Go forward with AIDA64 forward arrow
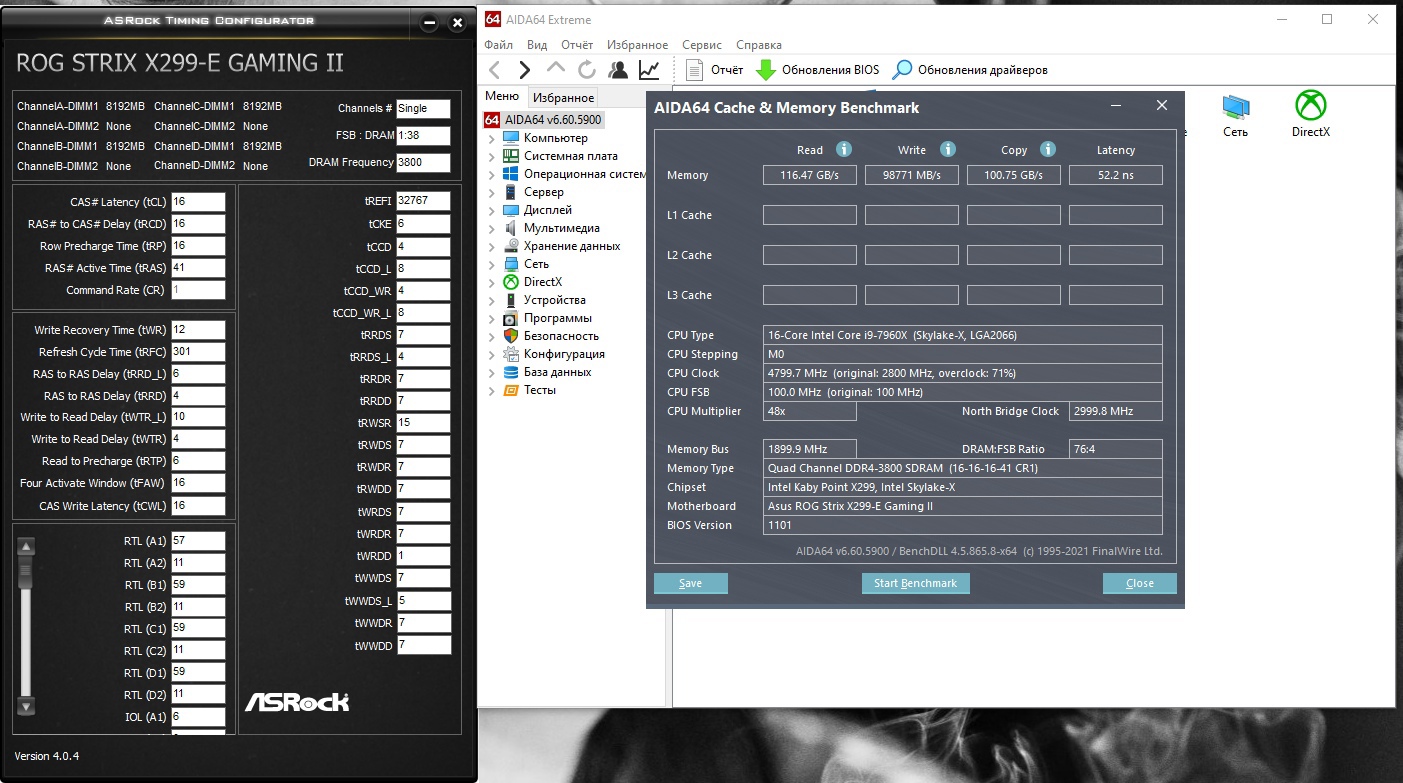The width and height of the screenshot is (1403, 783). click(x=525, y=69)
